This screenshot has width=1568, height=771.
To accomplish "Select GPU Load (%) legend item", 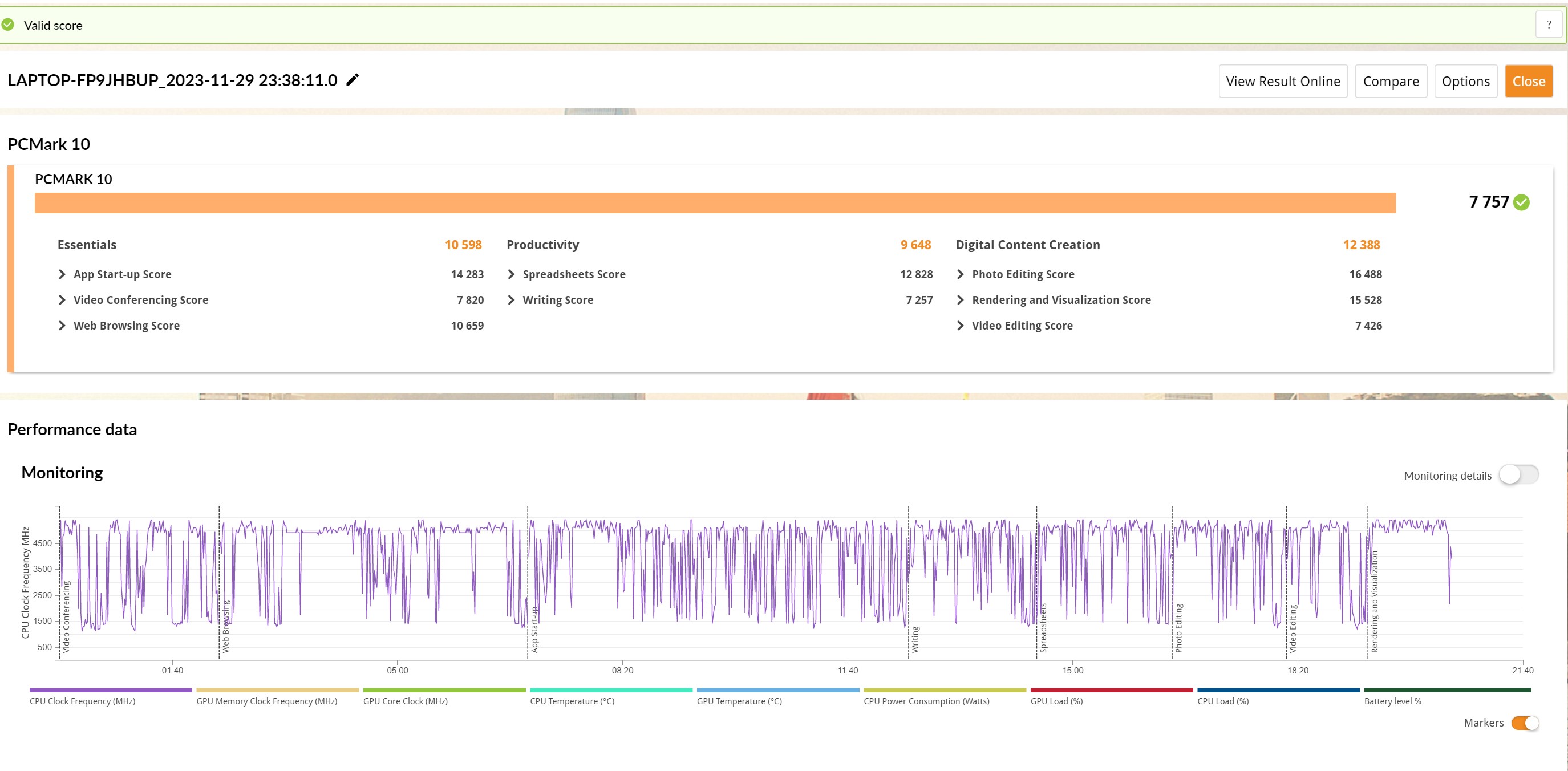I will tap(1056, 701).
